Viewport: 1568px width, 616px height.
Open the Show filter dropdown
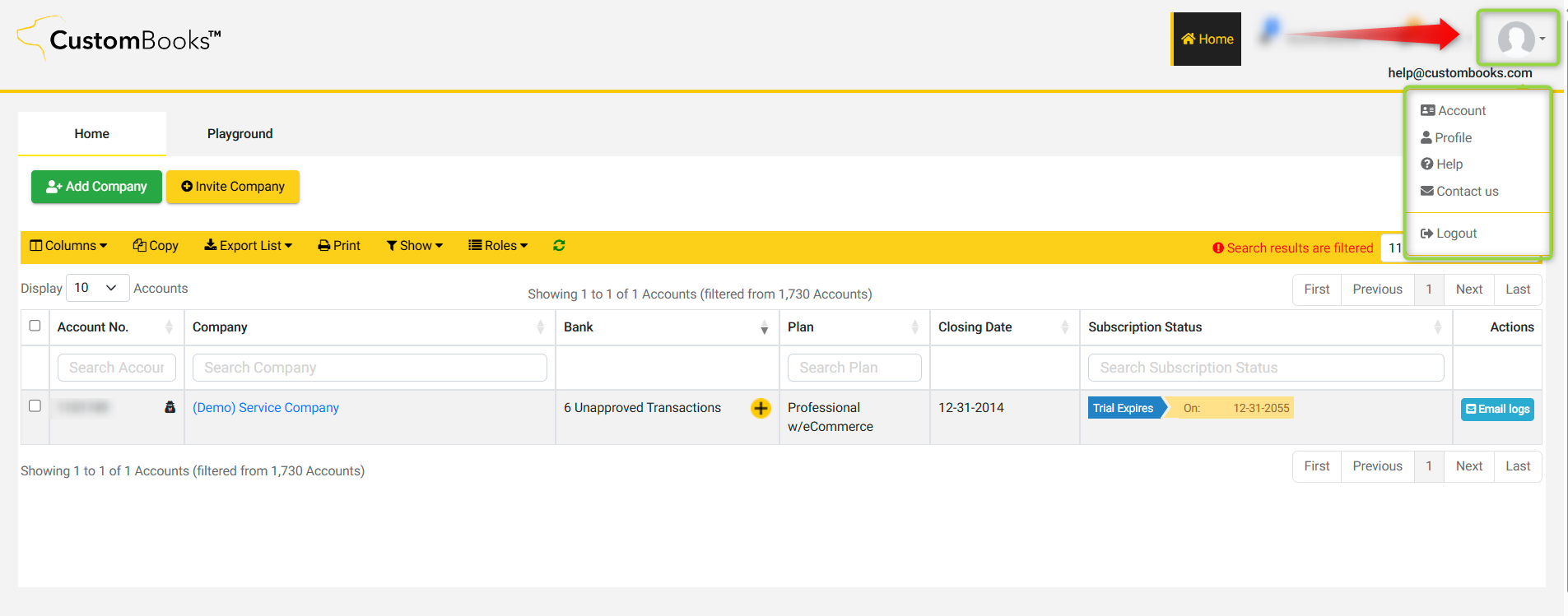415,245
